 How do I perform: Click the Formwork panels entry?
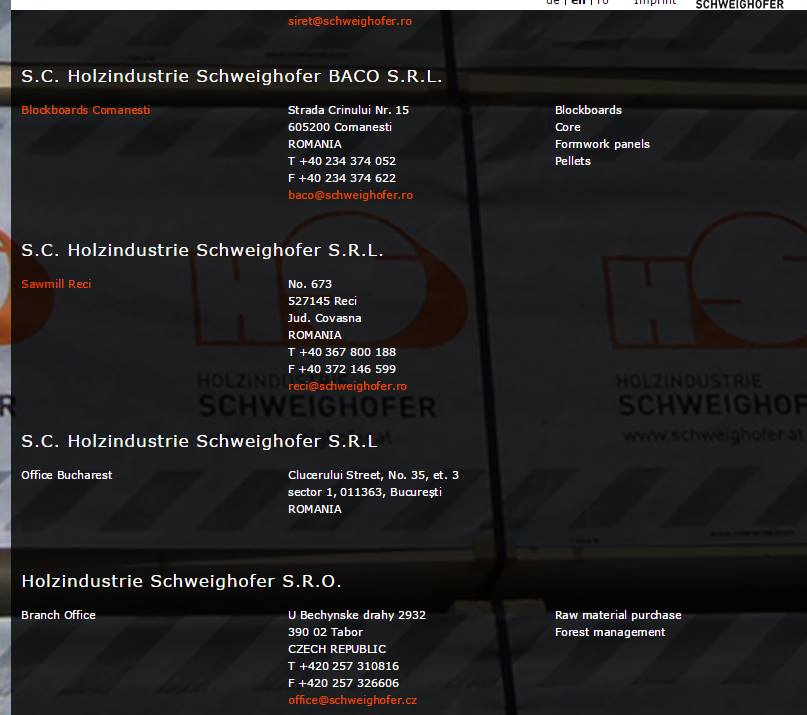click(602, 144)
